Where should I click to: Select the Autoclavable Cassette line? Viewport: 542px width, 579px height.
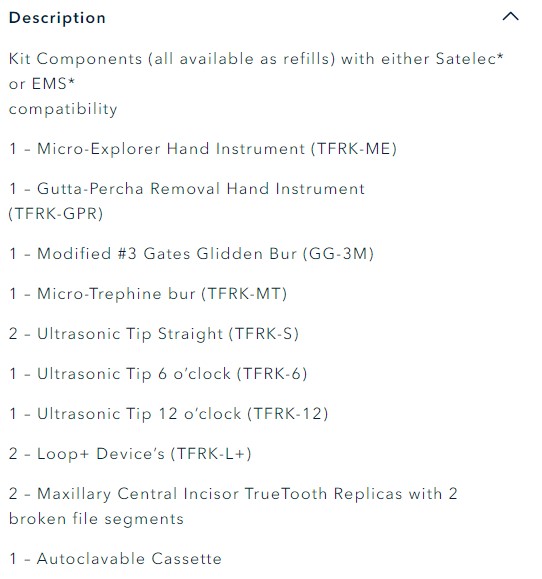click(115, 559)
